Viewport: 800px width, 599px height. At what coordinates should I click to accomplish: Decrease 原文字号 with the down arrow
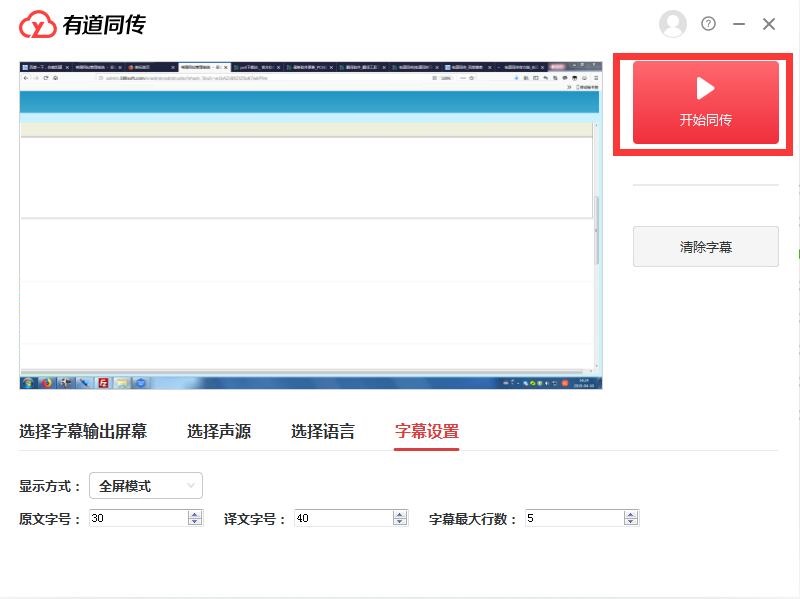[x=195, y=522]
